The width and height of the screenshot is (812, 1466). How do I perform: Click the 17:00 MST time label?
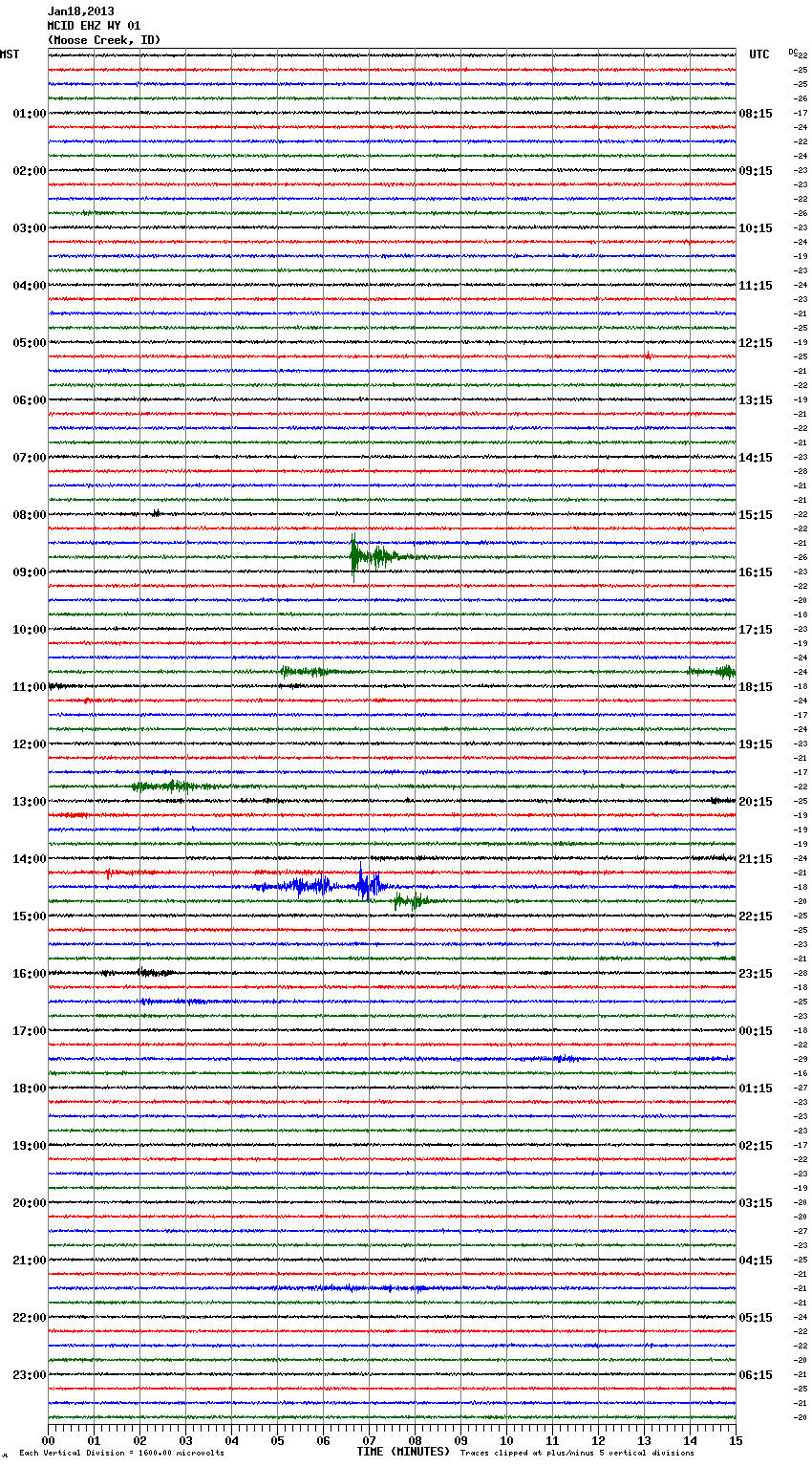(30, 1031)
